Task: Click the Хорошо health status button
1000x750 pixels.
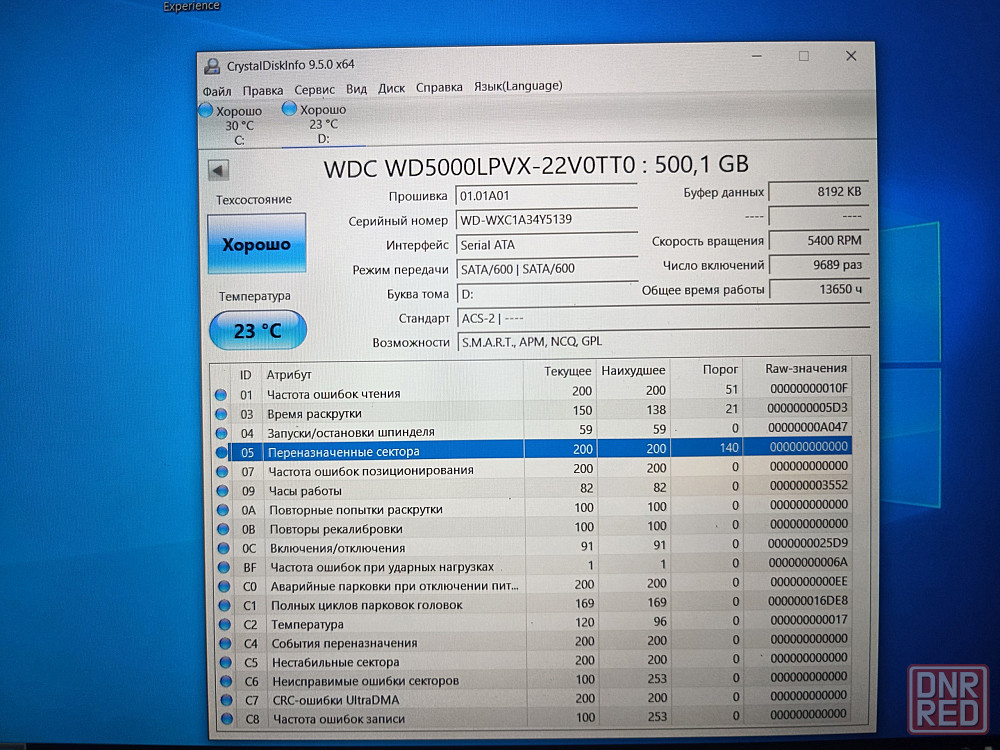Action: tap(256, 244)
